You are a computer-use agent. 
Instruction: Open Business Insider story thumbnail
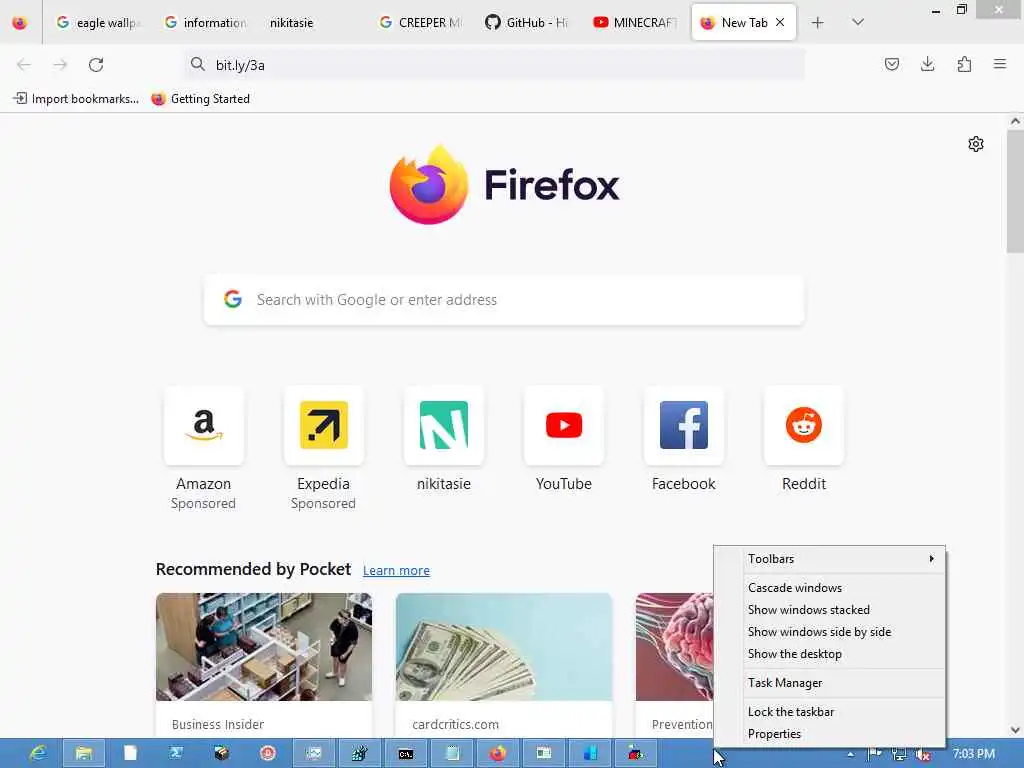(264, 647)
